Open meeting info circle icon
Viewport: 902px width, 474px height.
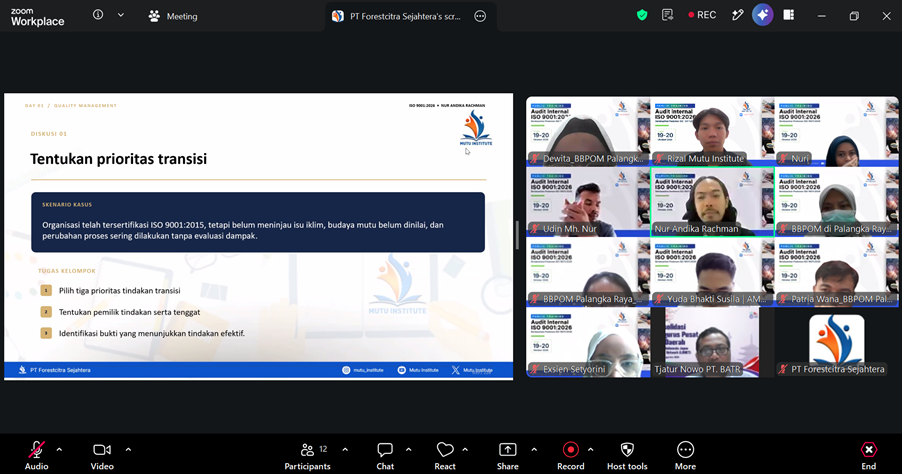(x=98, y=15)
